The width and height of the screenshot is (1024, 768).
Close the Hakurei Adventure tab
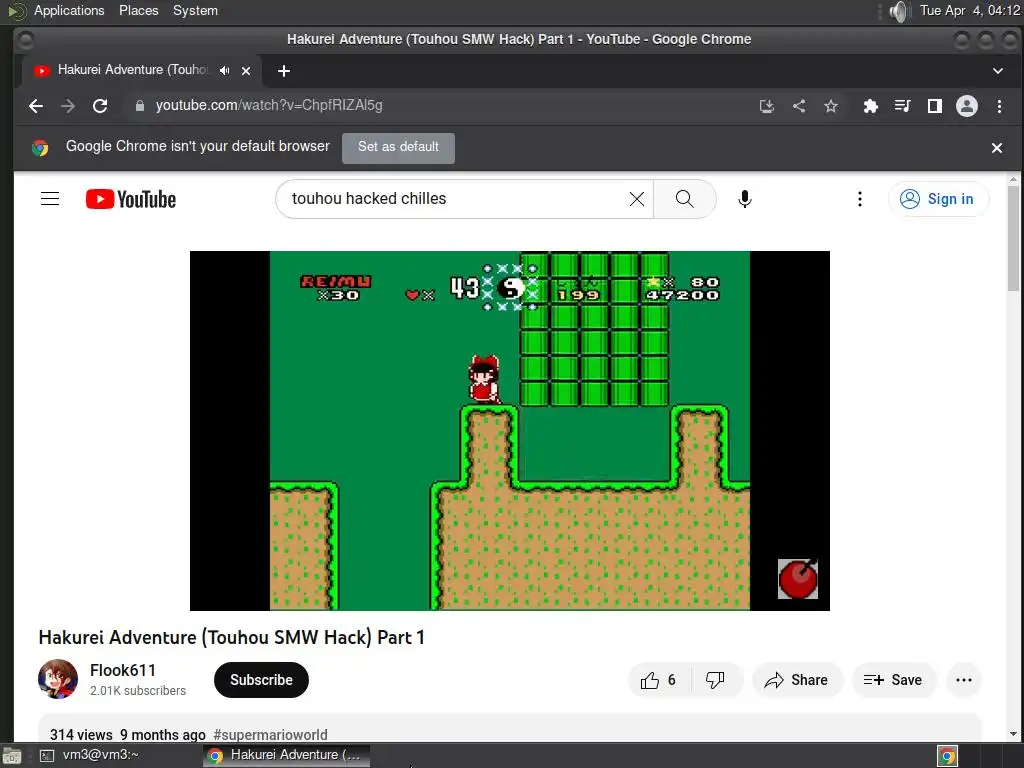pos(246,71)
